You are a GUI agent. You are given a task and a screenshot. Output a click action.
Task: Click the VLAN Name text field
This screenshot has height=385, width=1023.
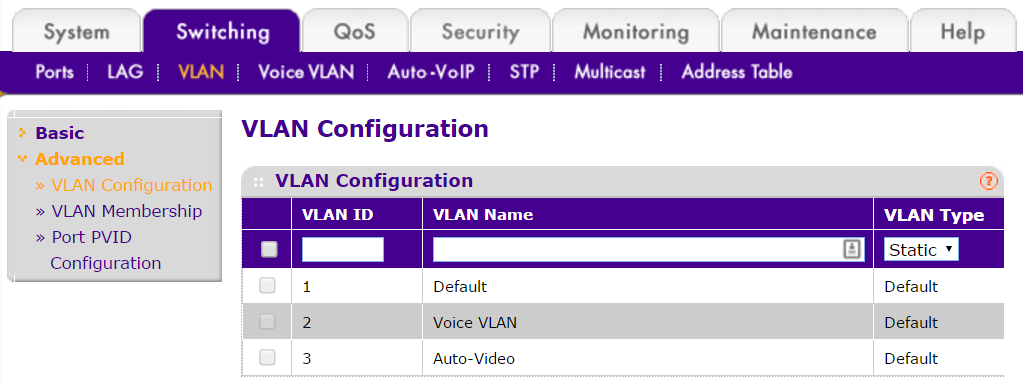coord(649,249)
